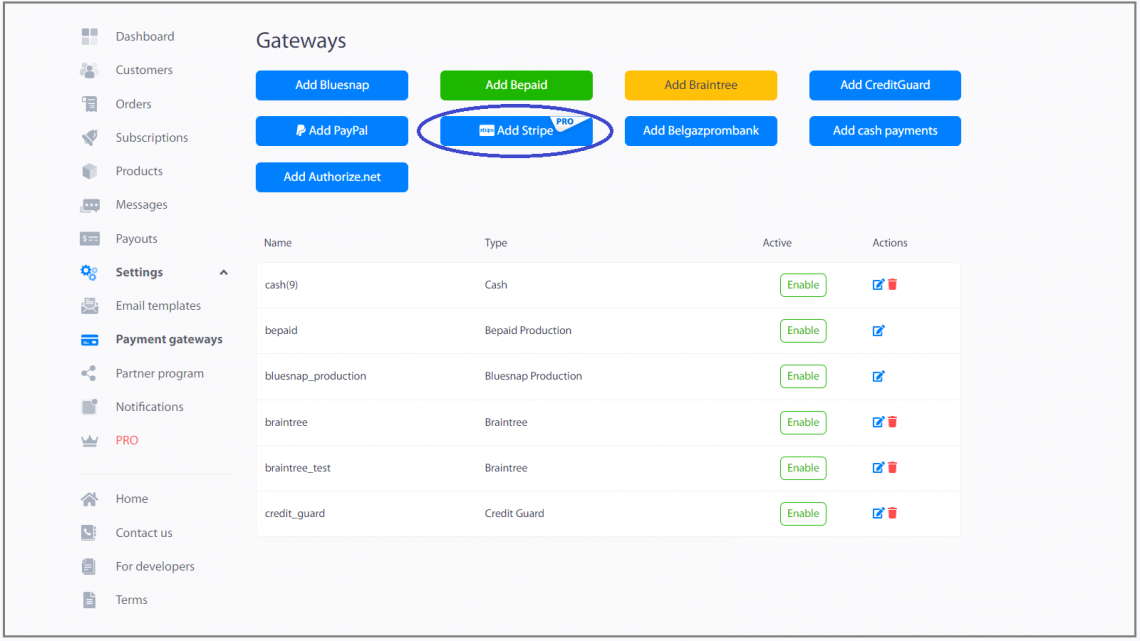Viewport: 1140px width, 641px height.
Task: Enable the cash(9) gateway
Action: [x=803, y=285]
